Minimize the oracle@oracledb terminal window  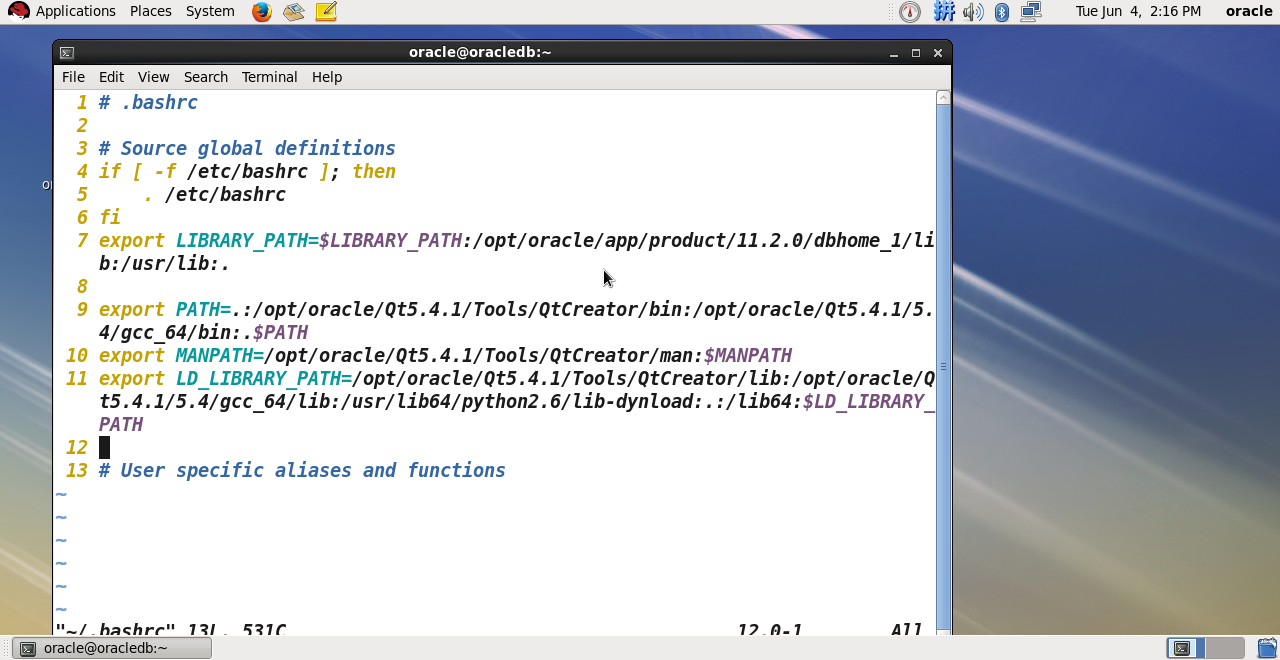[893, 53]
